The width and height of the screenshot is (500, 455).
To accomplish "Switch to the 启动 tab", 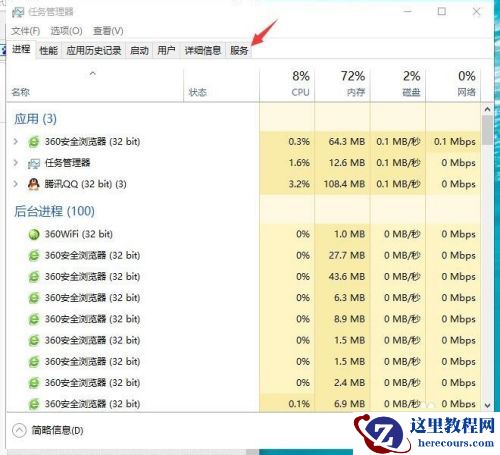I will coord(139,51).
